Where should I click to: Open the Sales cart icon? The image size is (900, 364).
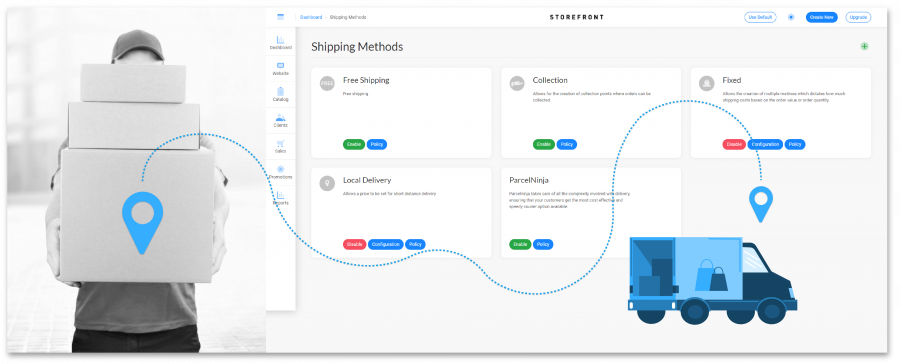(x=281, y=144)
